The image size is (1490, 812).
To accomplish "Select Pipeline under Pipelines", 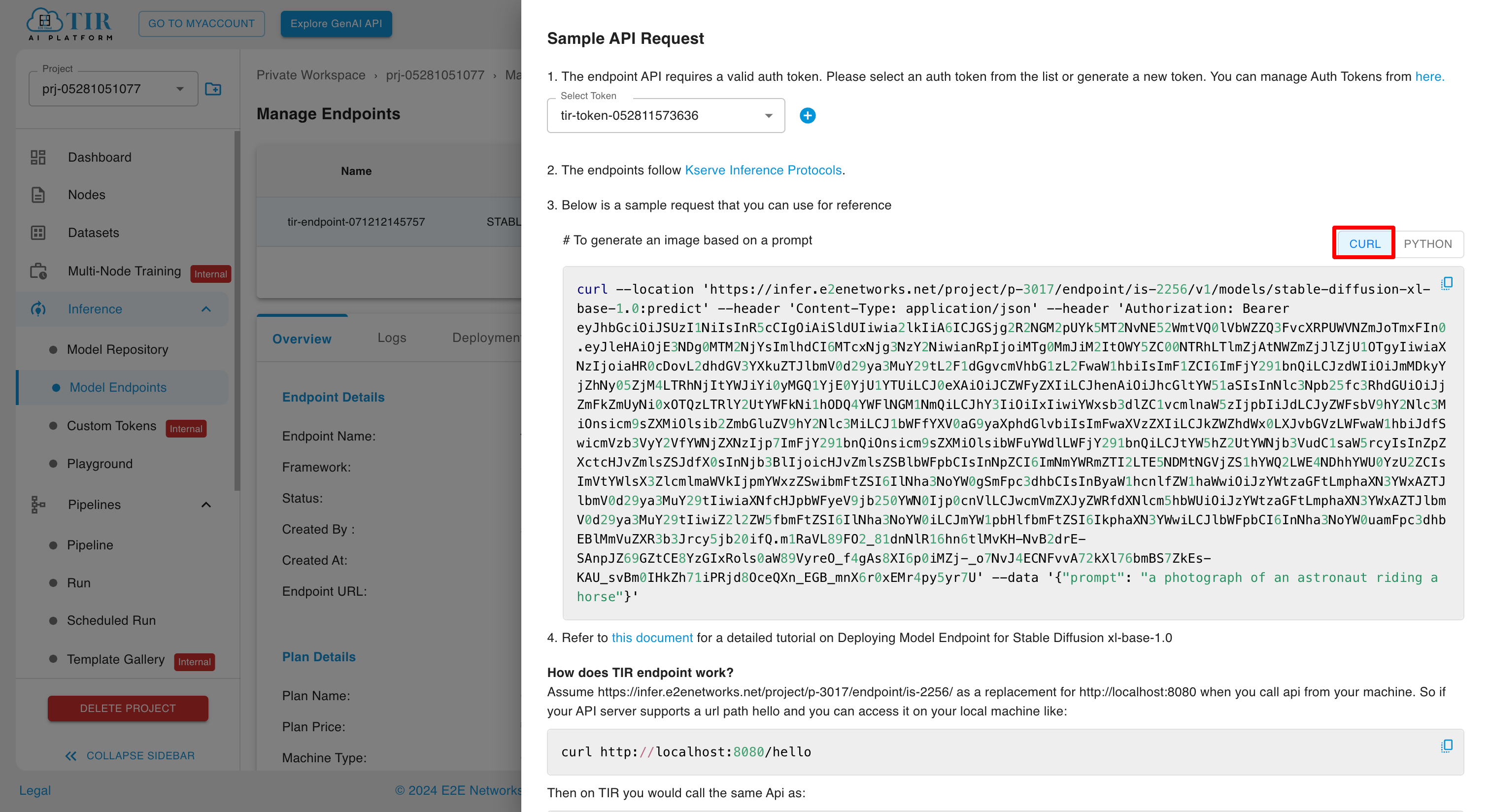I will pos(90,545).
